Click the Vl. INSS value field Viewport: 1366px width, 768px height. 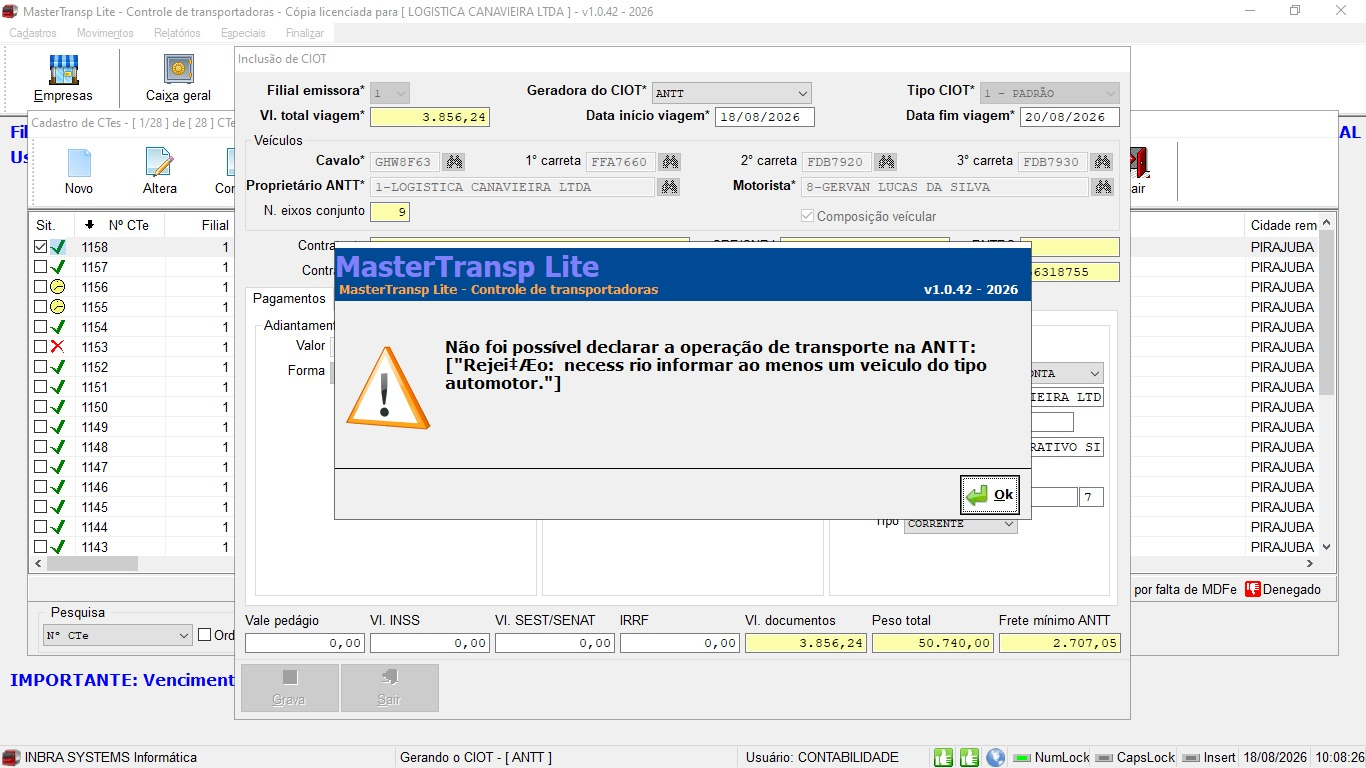430,643
